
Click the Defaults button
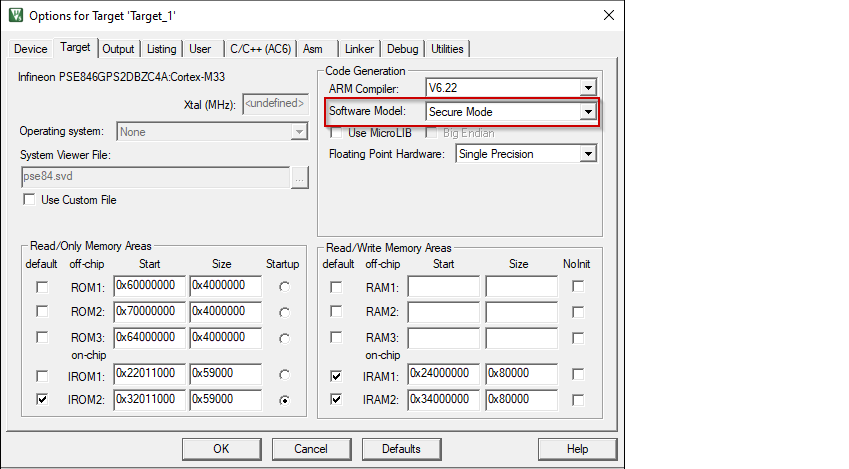pyautogui.click(x=400, y=449)
